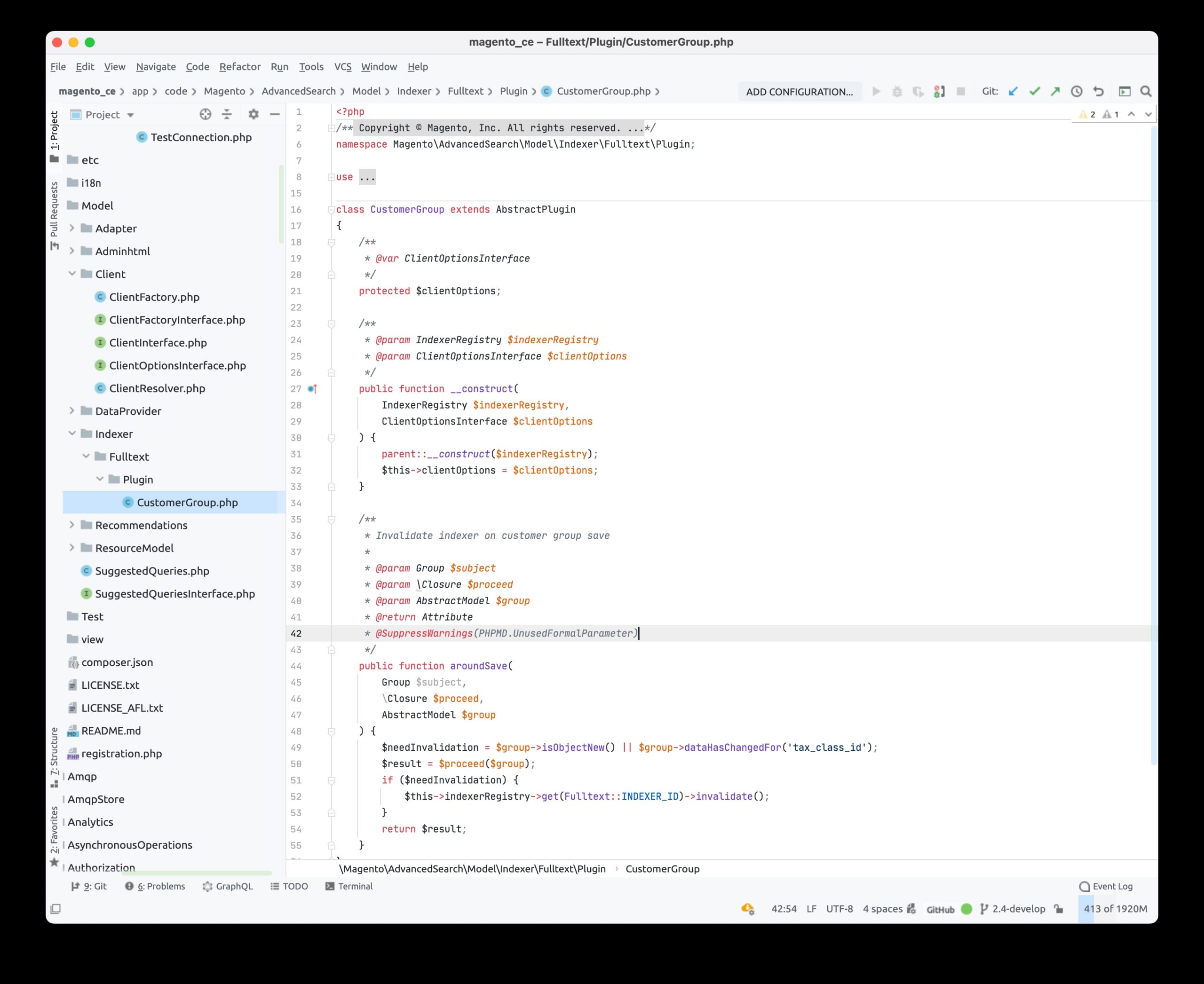Image resolution: width=1204 pixels, height=984 pixels.
Task: Expand the Adapter folder
Action: pyautogui.click(x=72, y=228)
